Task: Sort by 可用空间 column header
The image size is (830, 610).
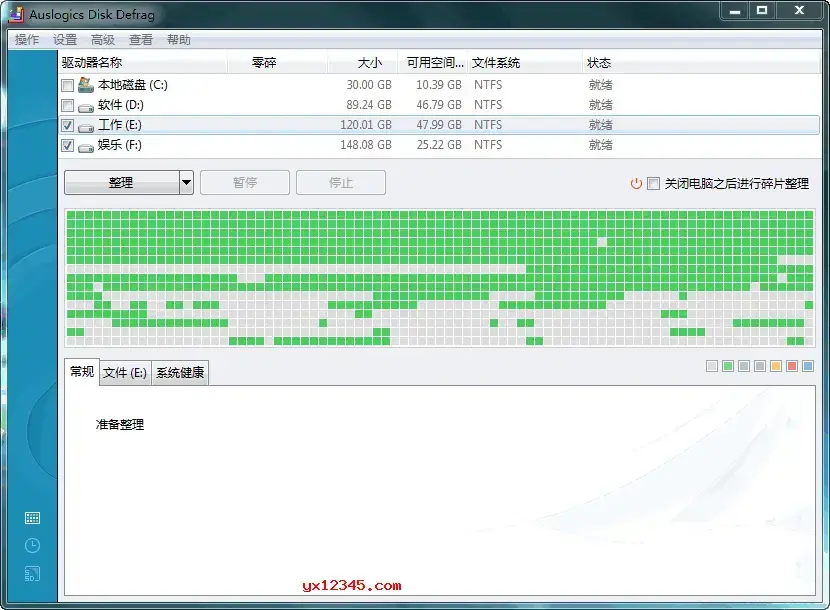Action: point(434,62)
